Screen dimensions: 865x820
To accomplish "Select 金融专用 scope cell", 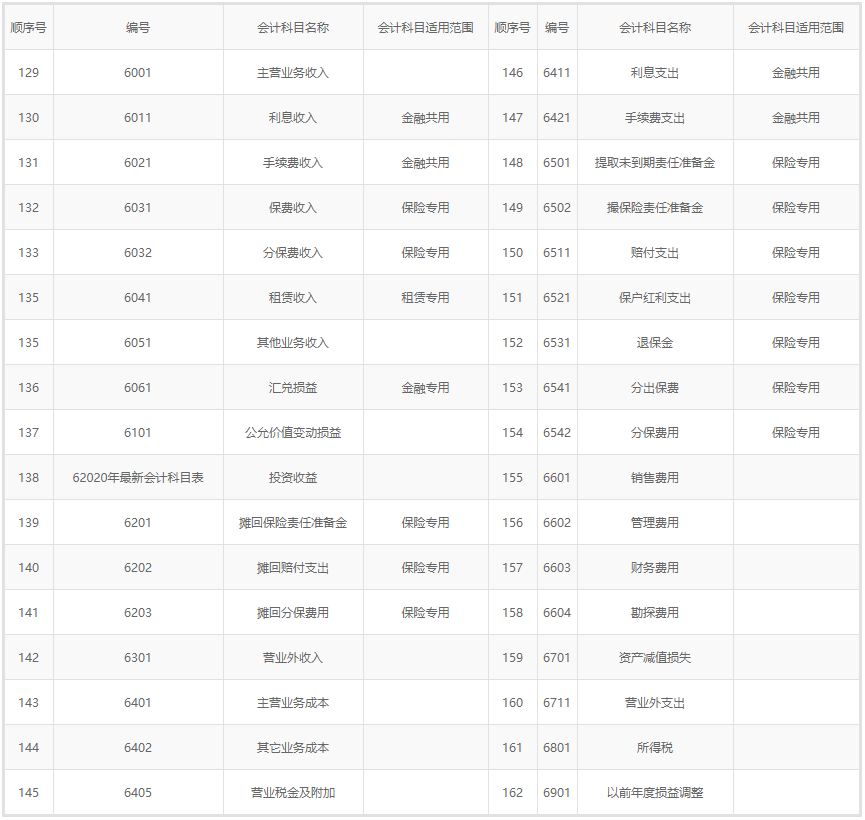I will coord(425,387).
